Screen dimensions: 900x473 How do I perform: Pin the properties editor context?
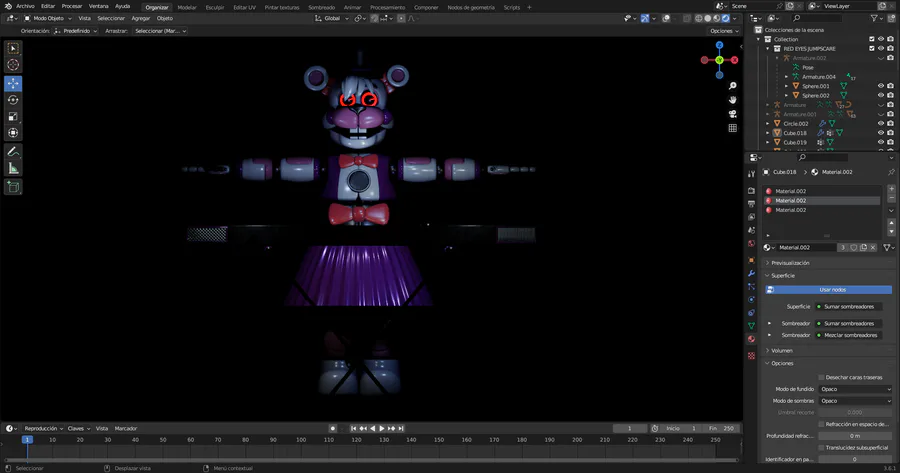tap(891, 172)
